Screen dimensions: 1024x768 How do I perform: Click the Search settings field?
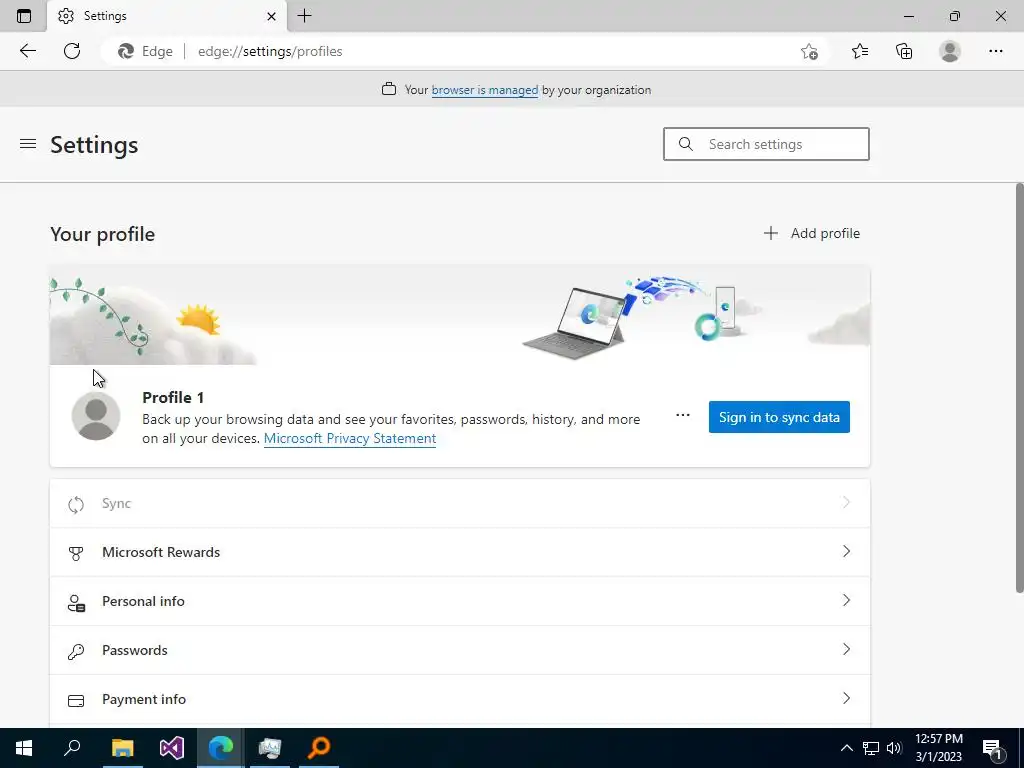point(766,144)
